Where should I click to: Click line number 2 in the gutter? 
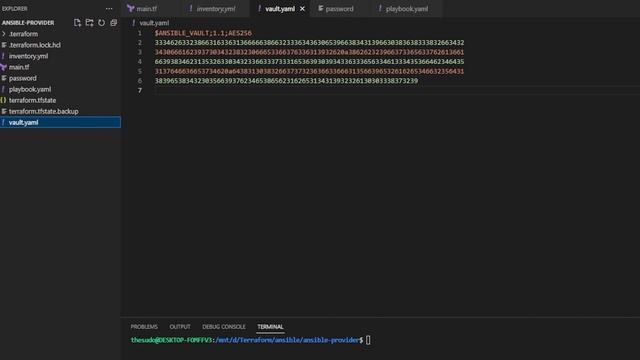click(140, 42)
